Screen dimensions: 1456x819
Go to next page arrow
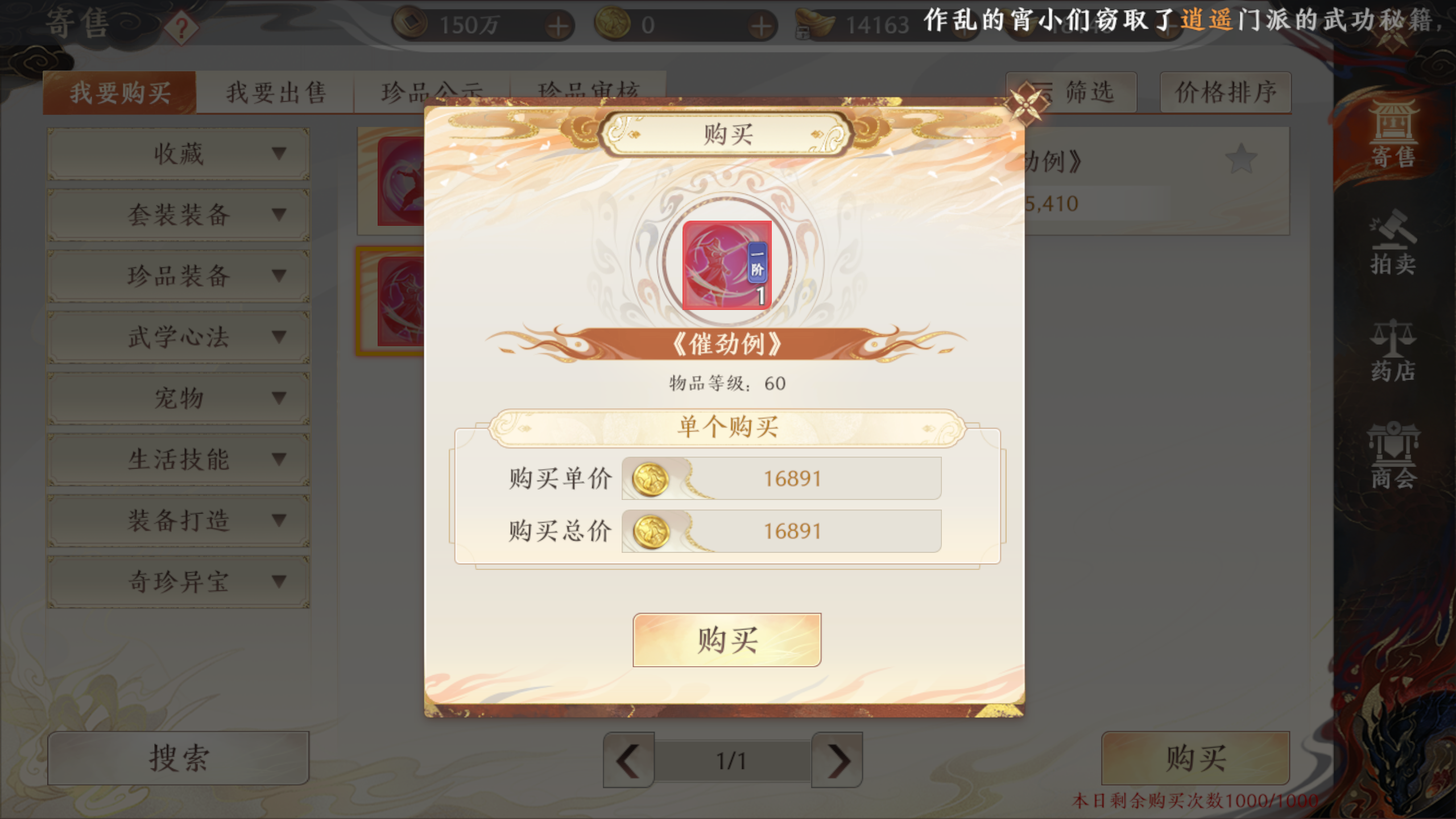837,760
